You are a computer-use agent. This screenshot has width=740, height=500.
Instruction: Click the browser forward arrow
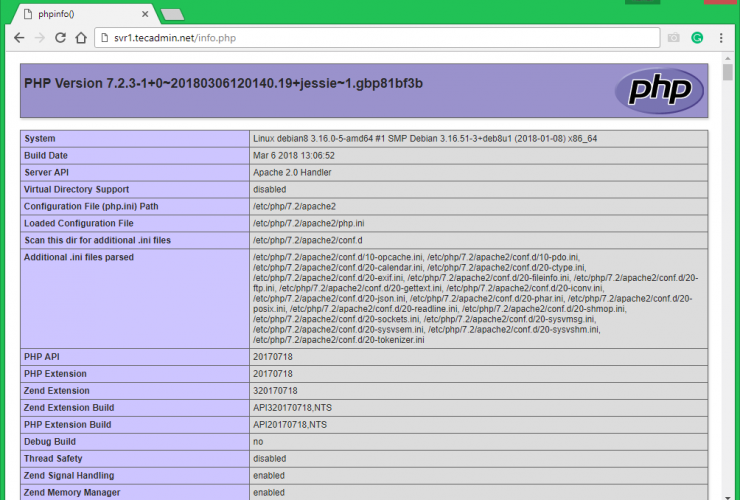coord(40,38)
